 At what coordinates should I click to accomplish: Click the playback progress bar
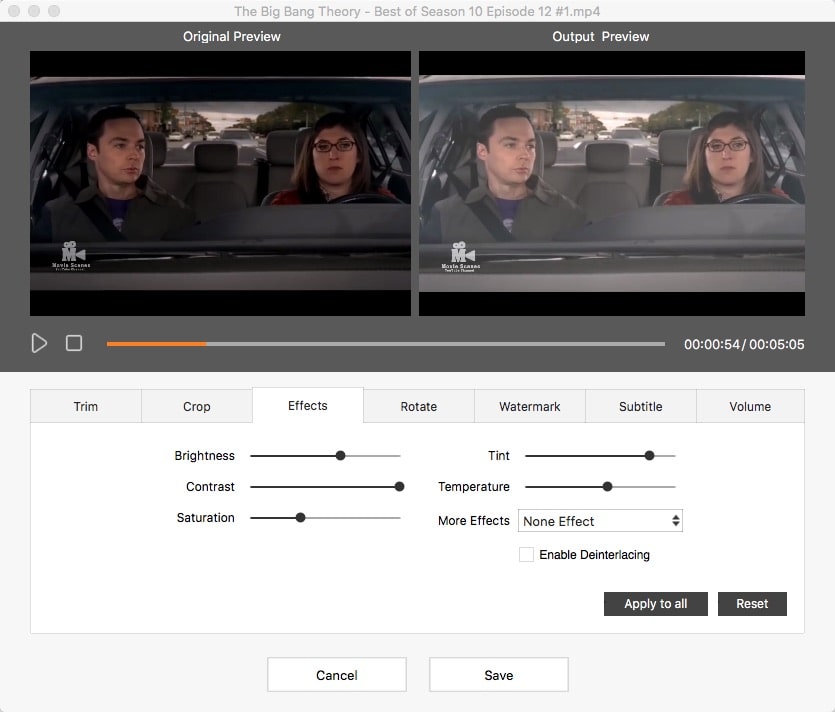386,344
